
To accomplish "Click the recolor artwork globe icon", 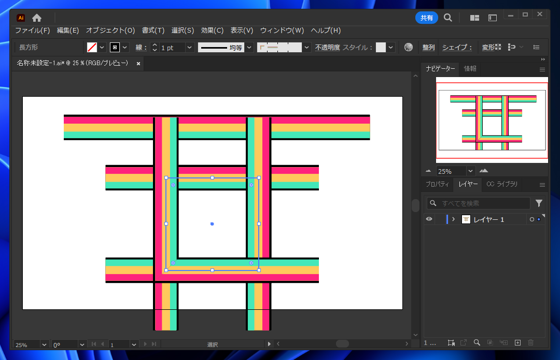I will point(408,47).
